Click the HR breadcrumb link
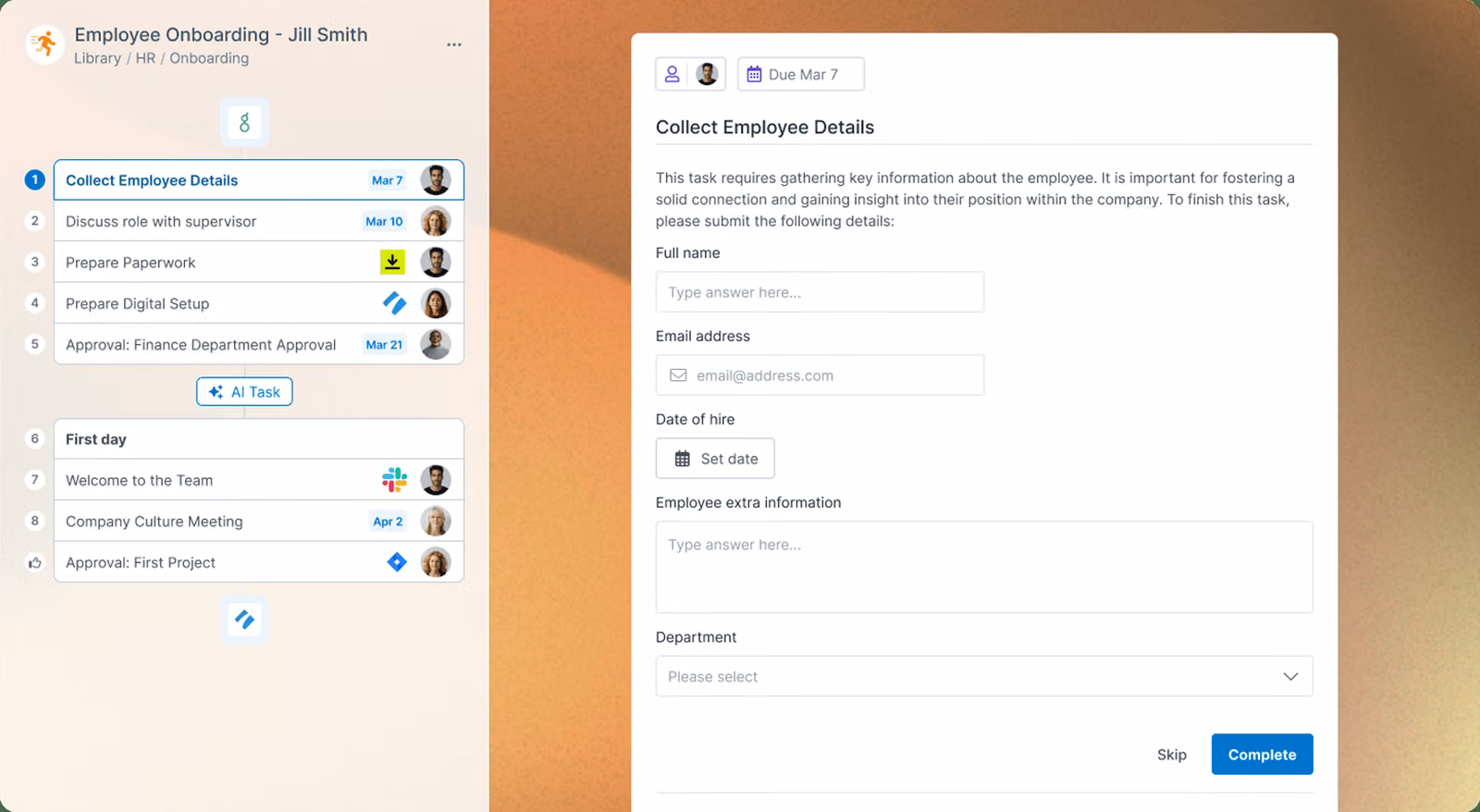Screen dimensions: 1480x812 point(145,58)
